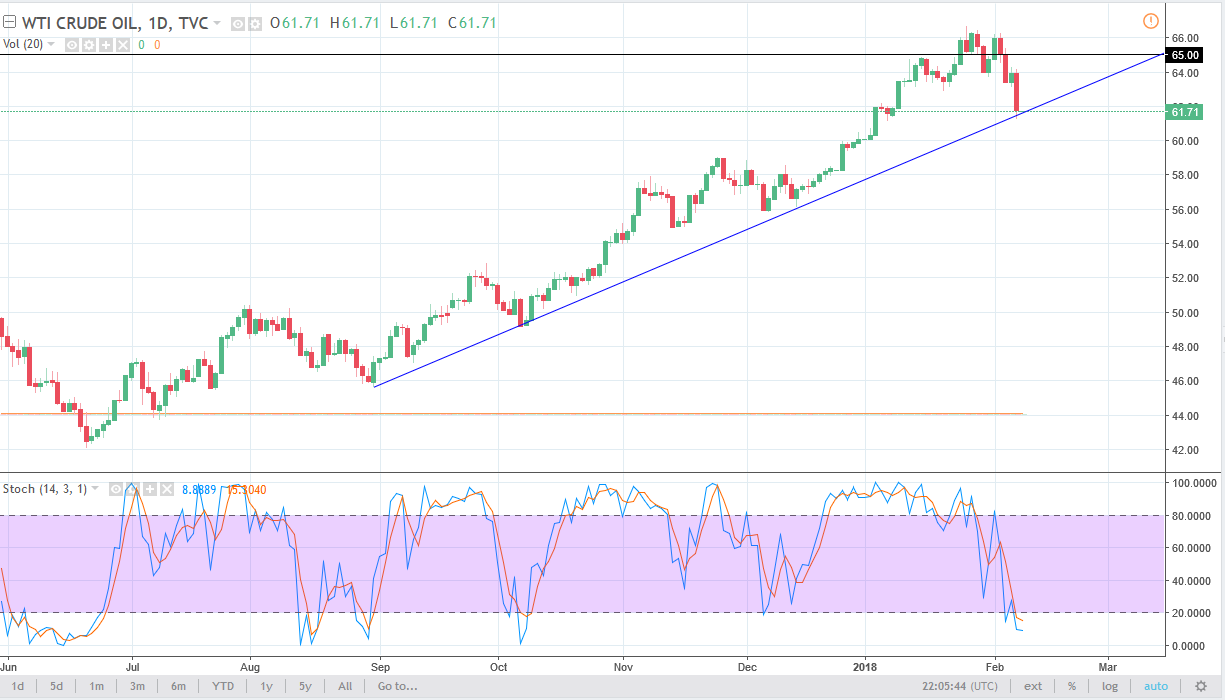Open the WTI CRUDE OIL chart settings gear
The width and height of the screenshot is (1225, 700).
(253, 23)
